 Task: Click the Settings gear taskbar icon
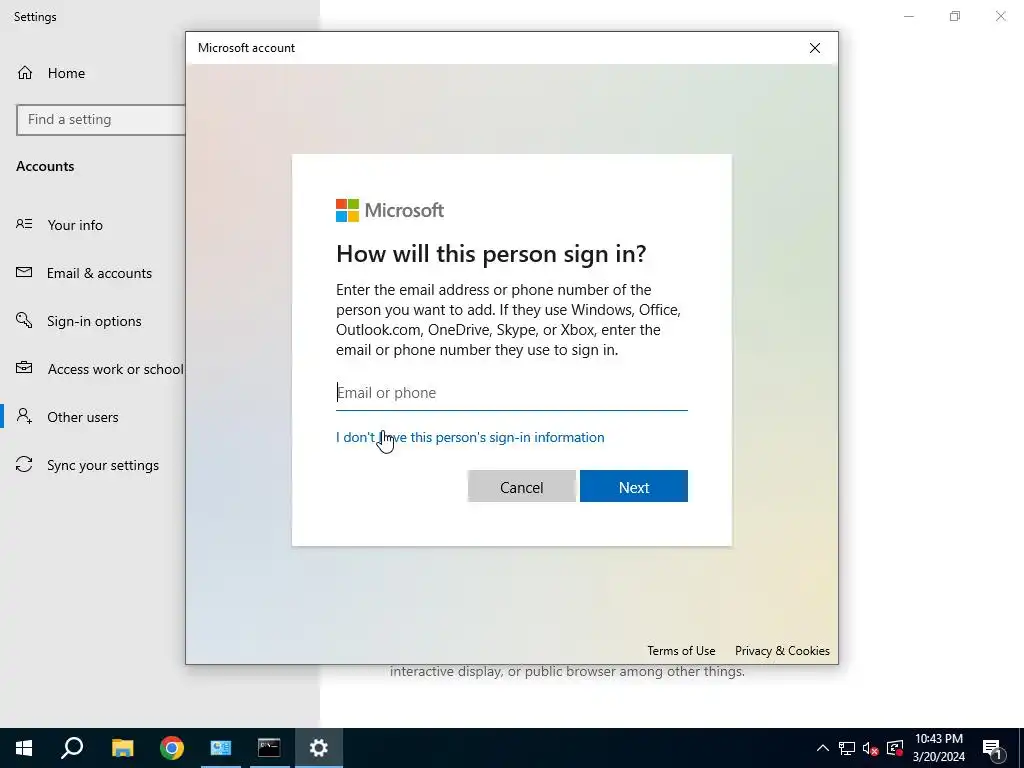coord(319,748)
